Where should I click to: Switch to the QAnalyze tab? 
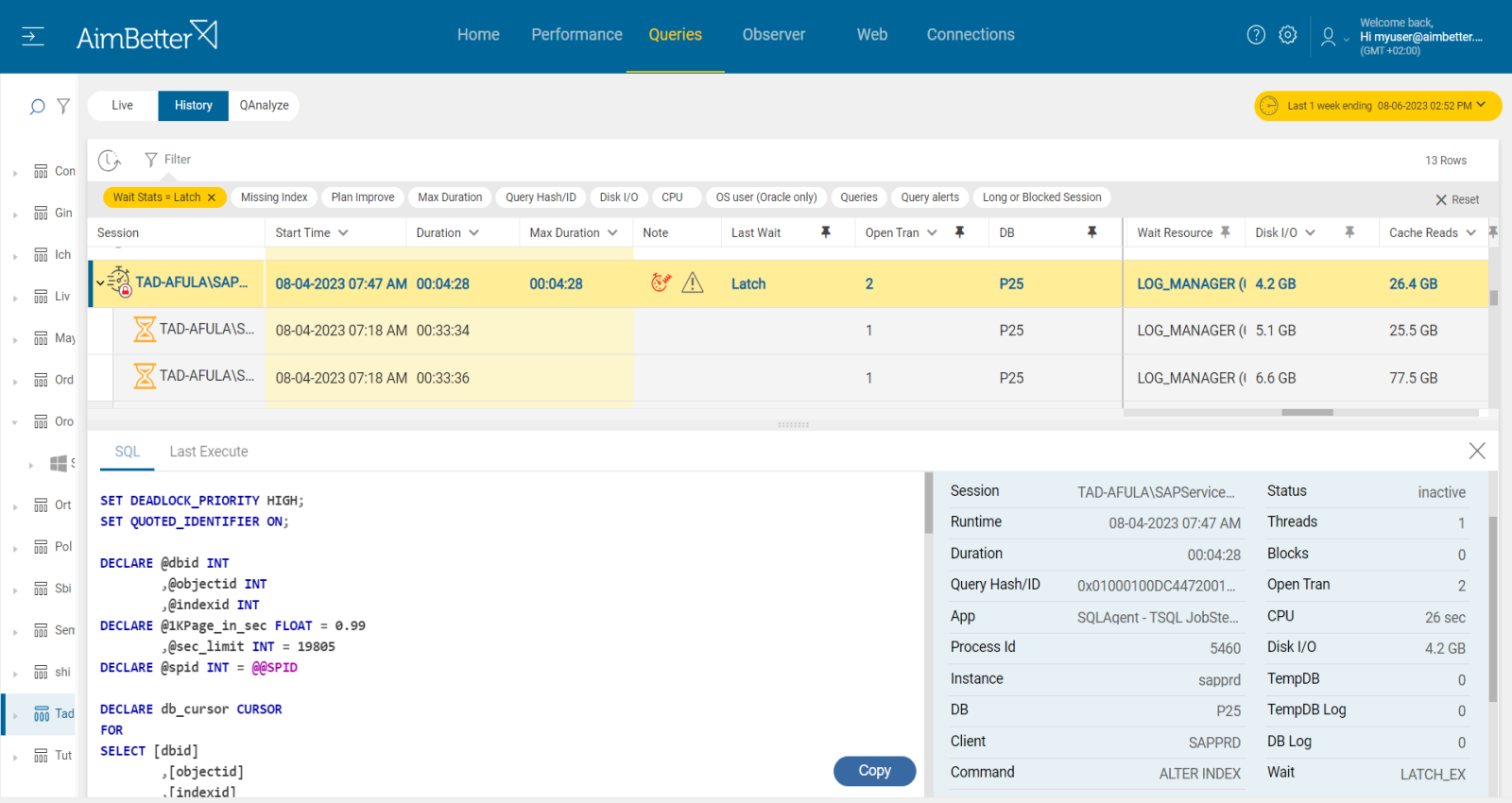pyautogui.click(x=264, y=106)
